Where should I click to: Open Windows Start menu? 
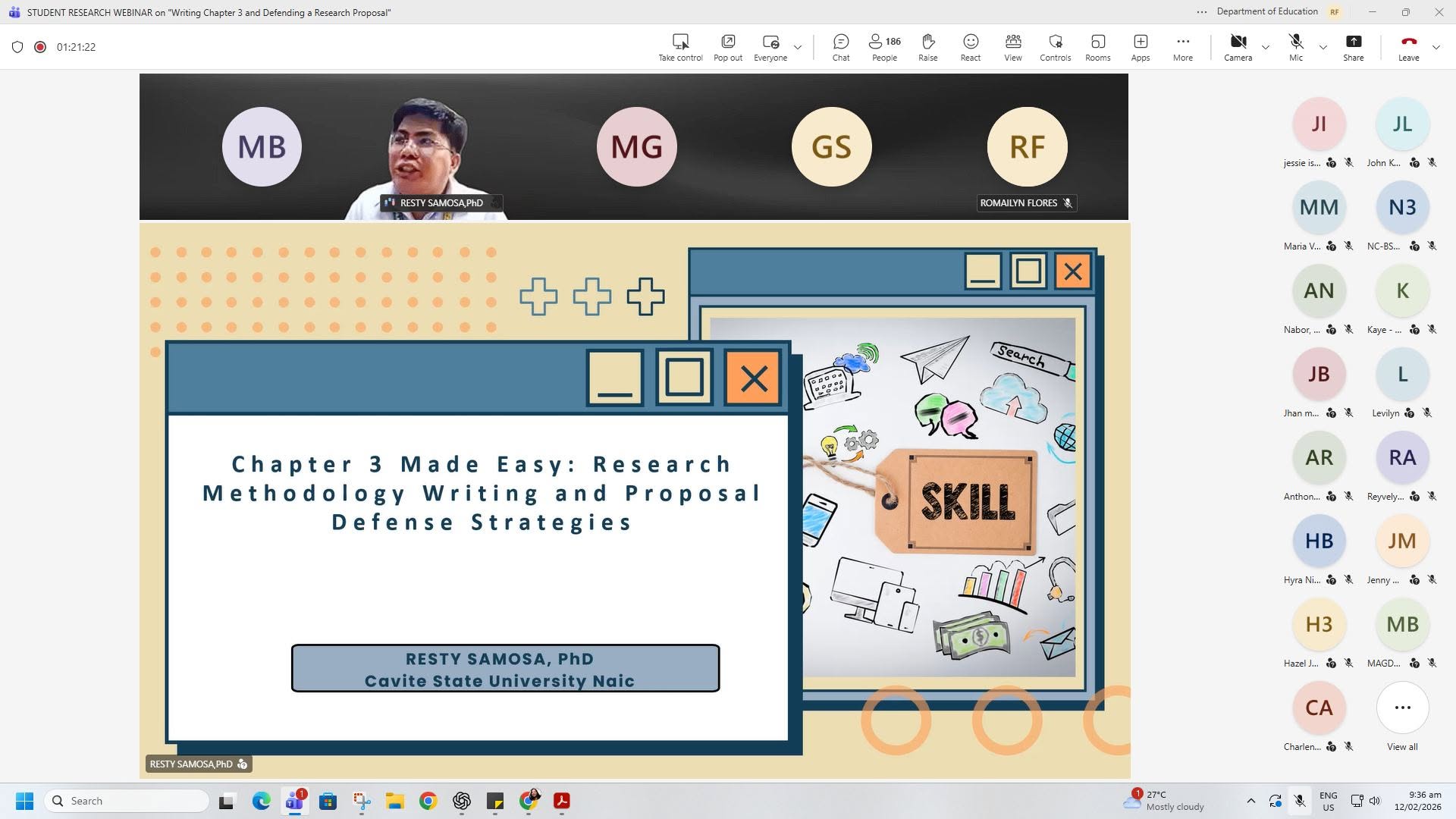(x=24, y=801)
